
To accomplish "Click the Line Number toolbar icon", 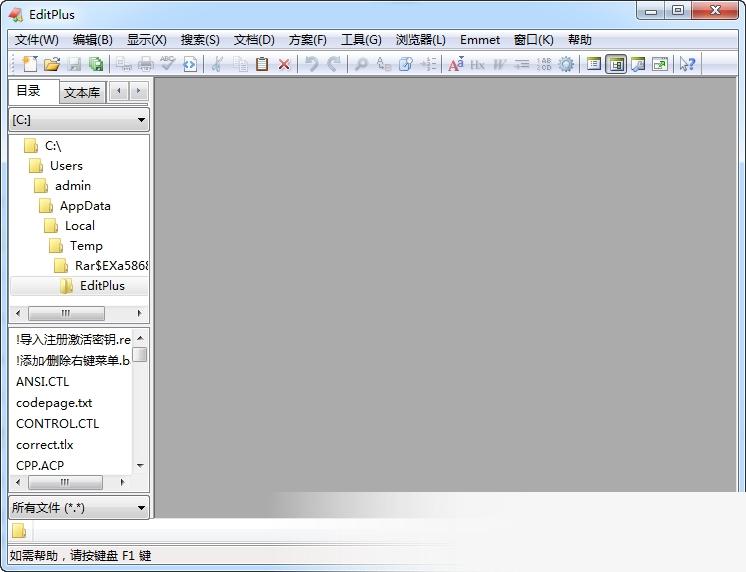I will tap(544, 64).
